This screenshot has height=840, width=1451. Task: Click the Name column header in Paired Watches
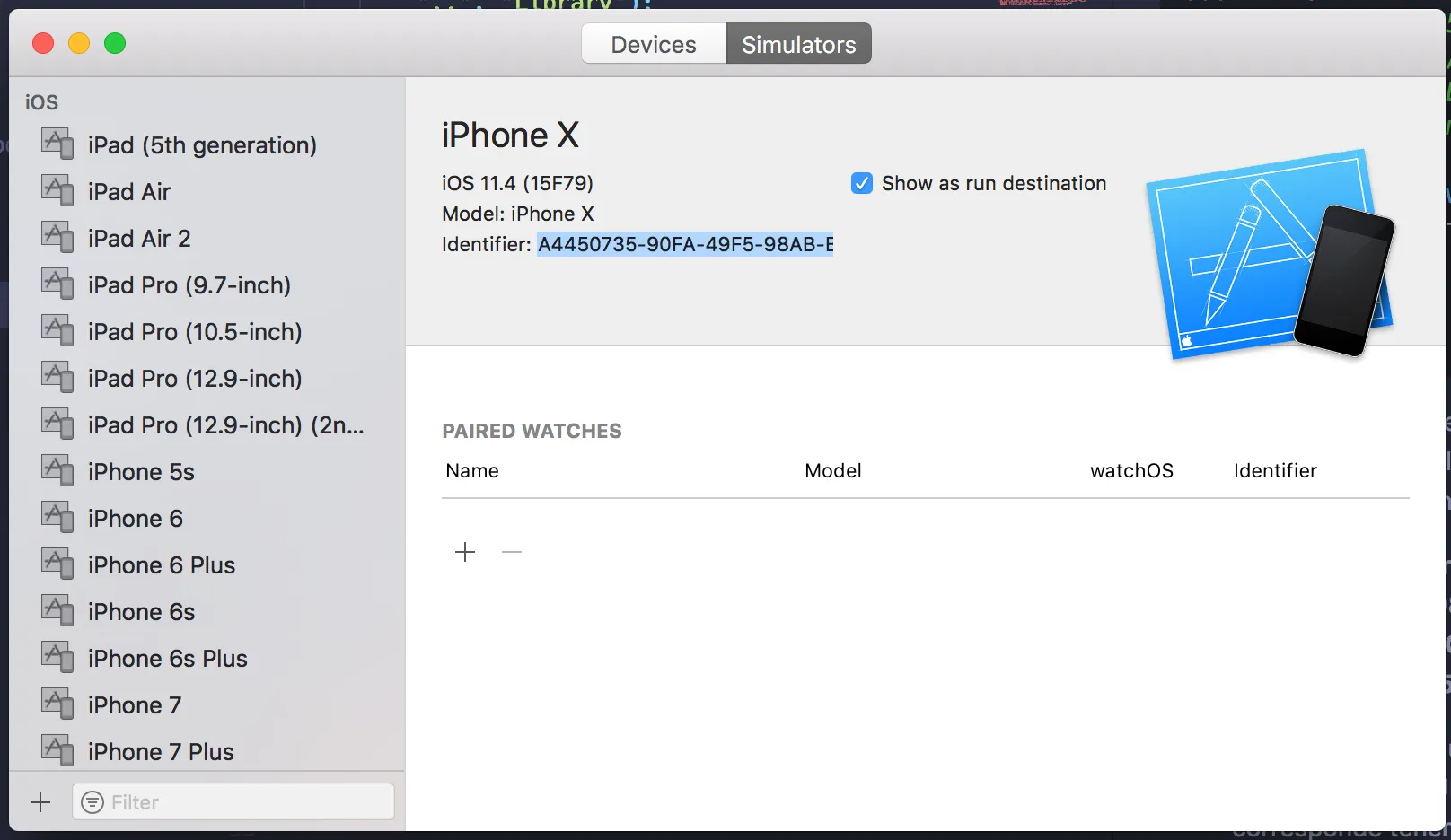point(472,470)
